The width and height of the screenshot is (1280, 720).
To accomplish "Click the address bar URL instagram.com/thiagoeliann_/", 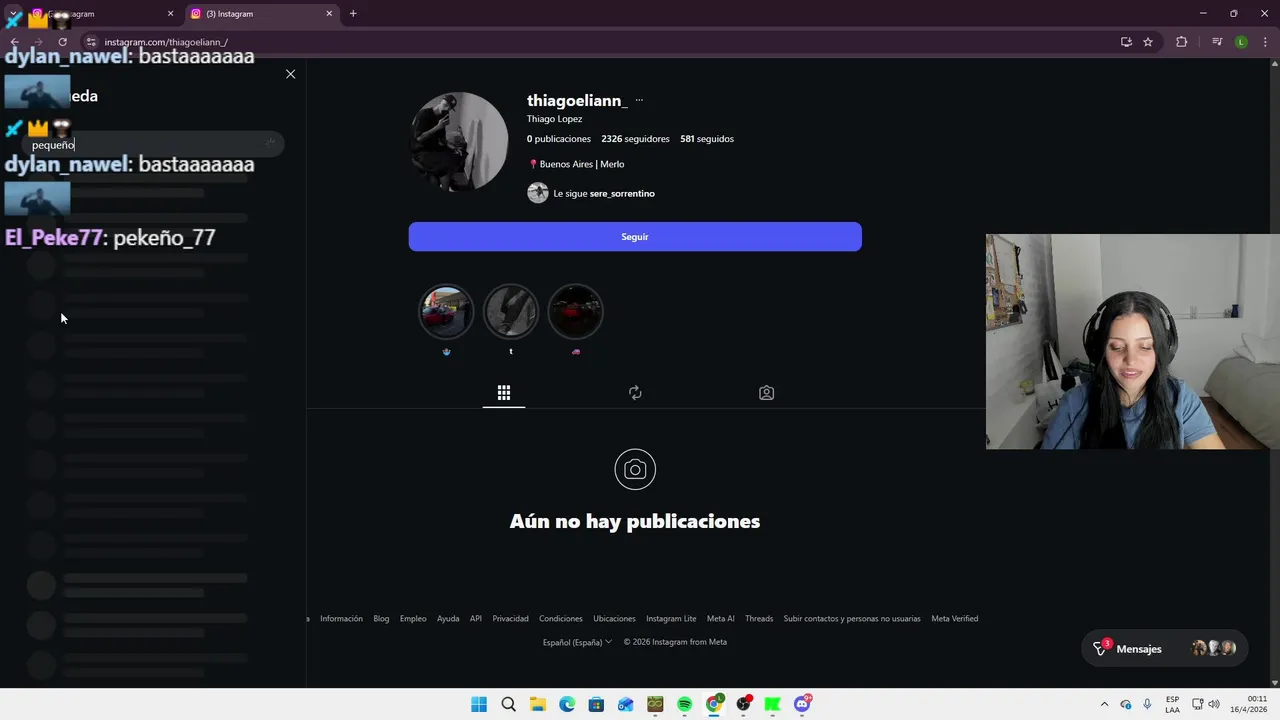I will 166,42.
